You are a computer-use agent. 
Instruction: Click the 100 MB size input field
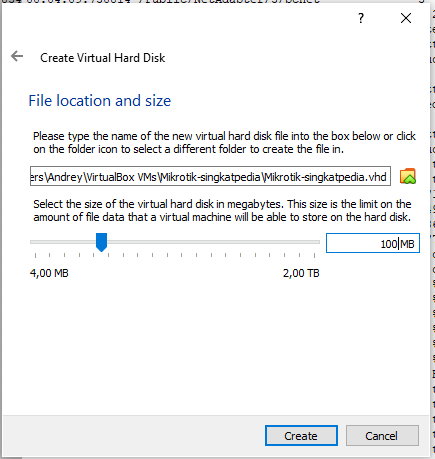coord(373,243)
